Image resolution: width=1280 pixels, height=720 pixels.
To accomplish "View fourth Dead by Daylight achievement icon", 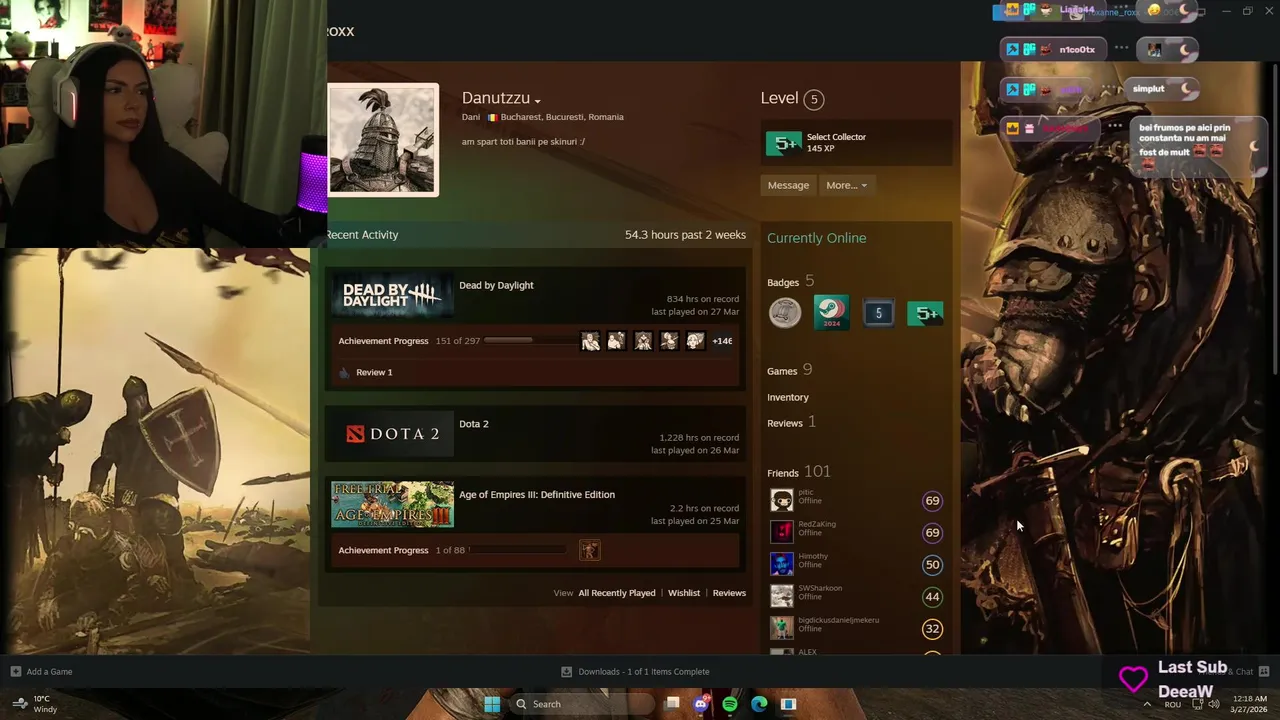I will click(669, 341).
